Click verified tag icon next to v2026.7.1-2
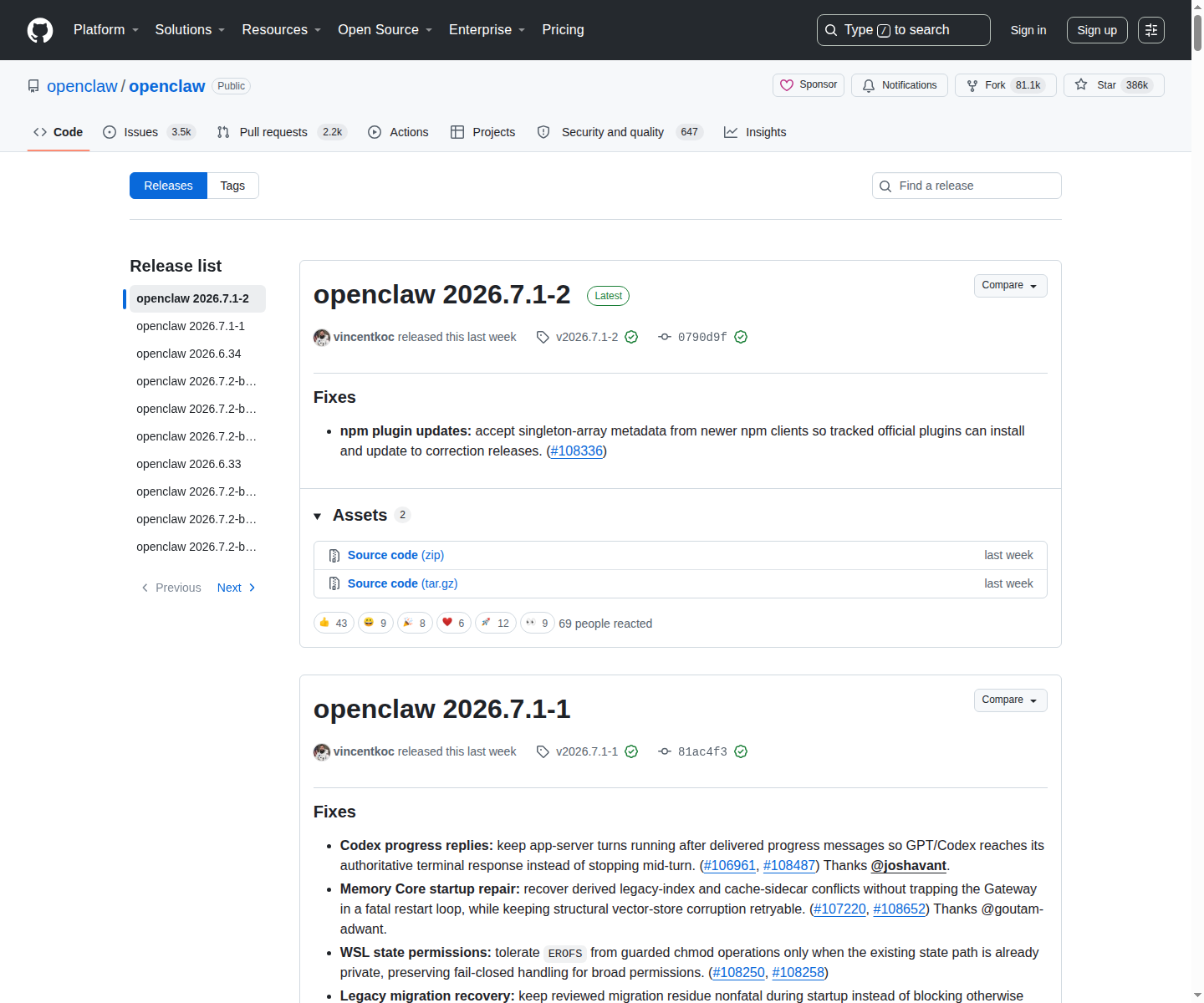Screen dimensions: 1204x1003 point(631,337)
